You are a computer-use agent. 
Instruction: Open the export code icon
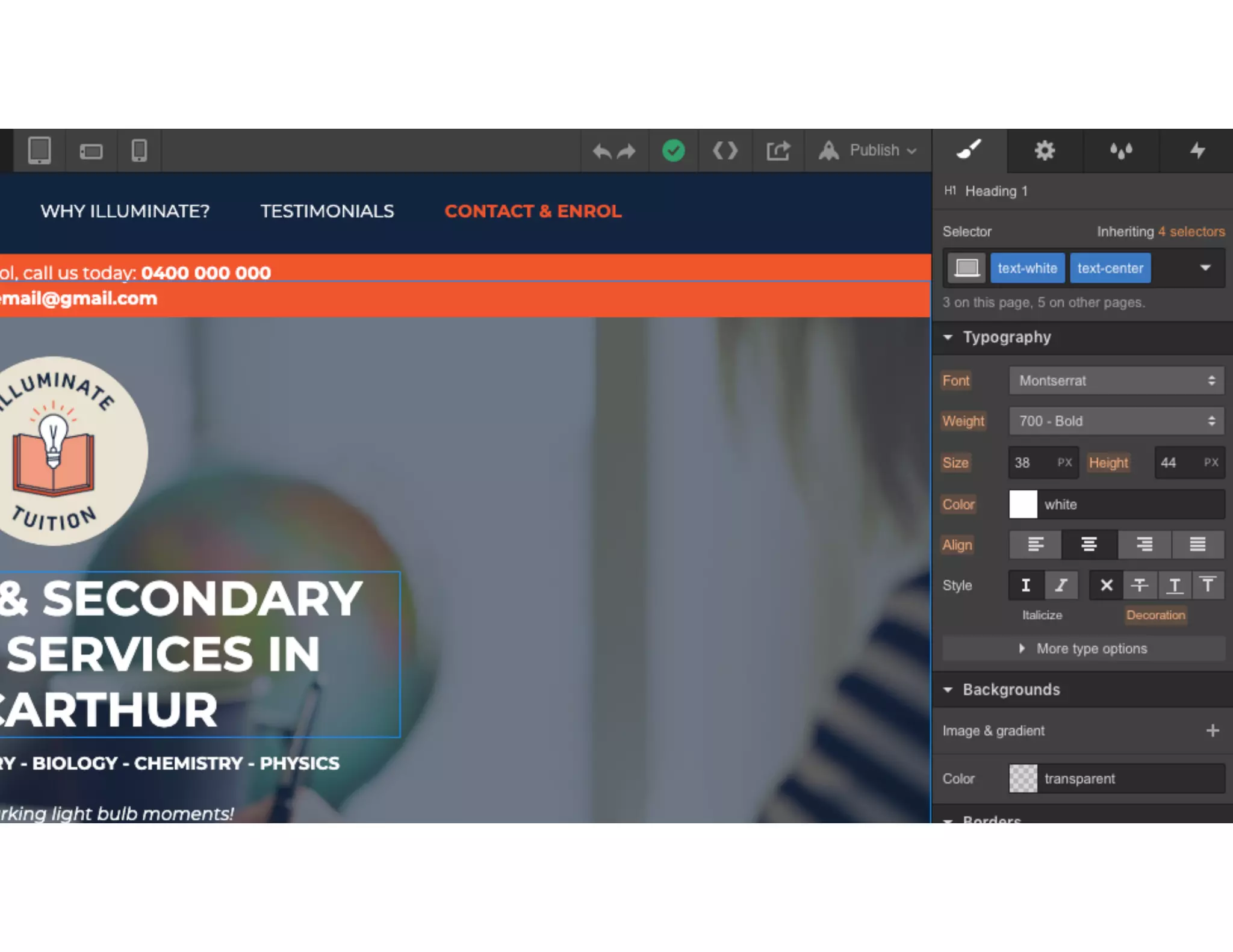[725, 150]
